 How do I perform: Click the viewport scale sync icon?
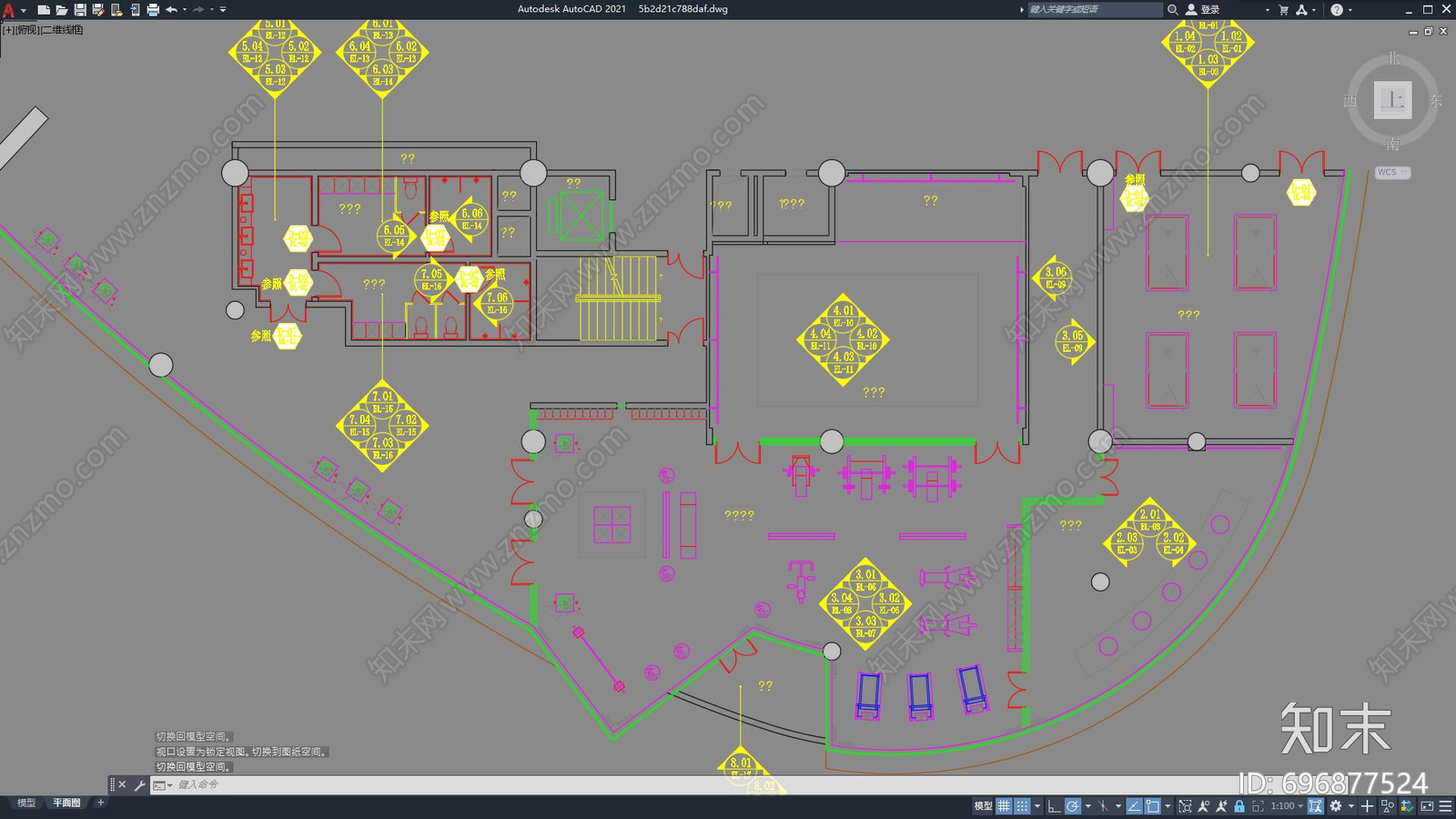click(x=1316, y=806)
